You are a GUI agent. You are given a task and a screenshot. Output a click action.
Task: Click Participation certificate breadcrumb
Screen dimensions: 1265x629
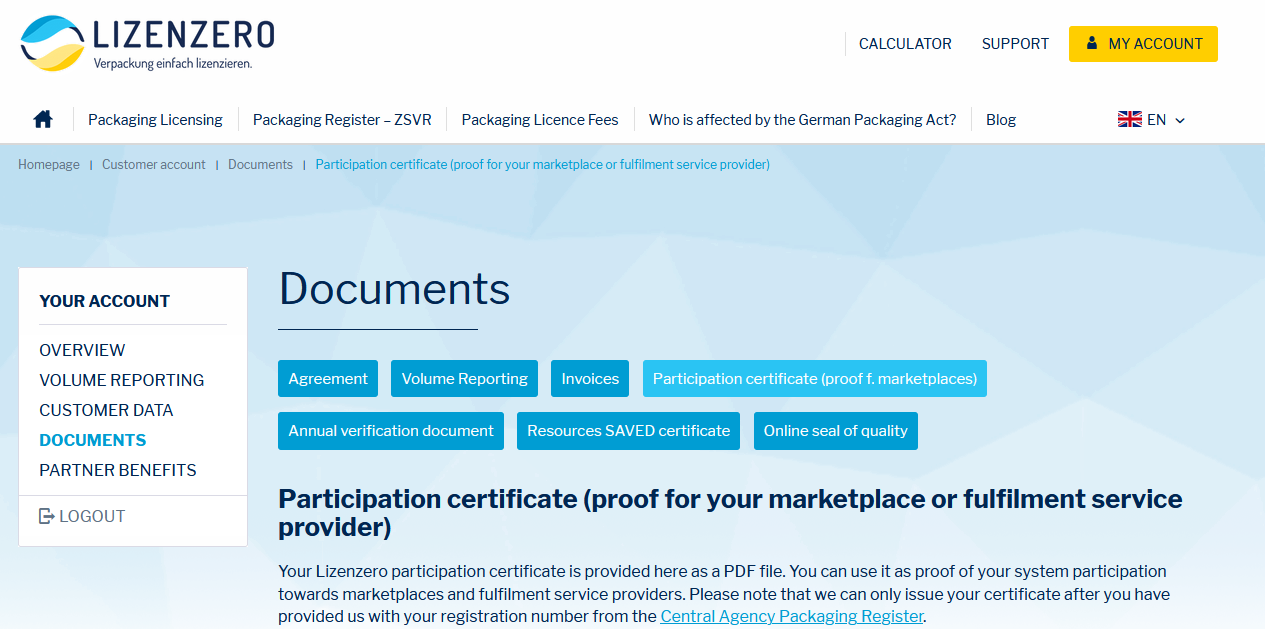pos(543,164)
